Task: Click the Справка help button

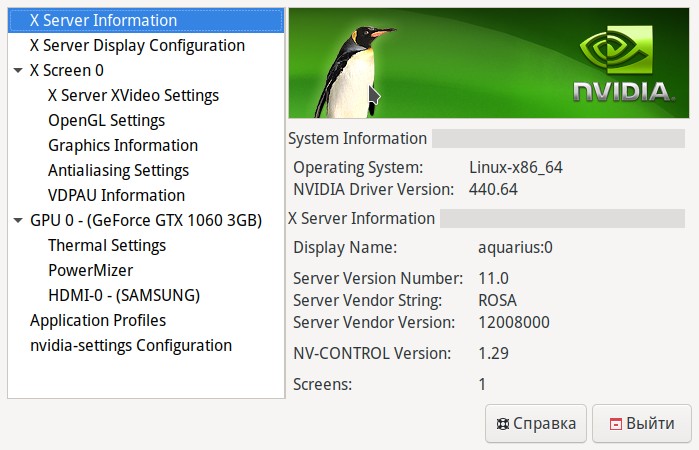Action: pyautogui.click(x=535, y=423)
